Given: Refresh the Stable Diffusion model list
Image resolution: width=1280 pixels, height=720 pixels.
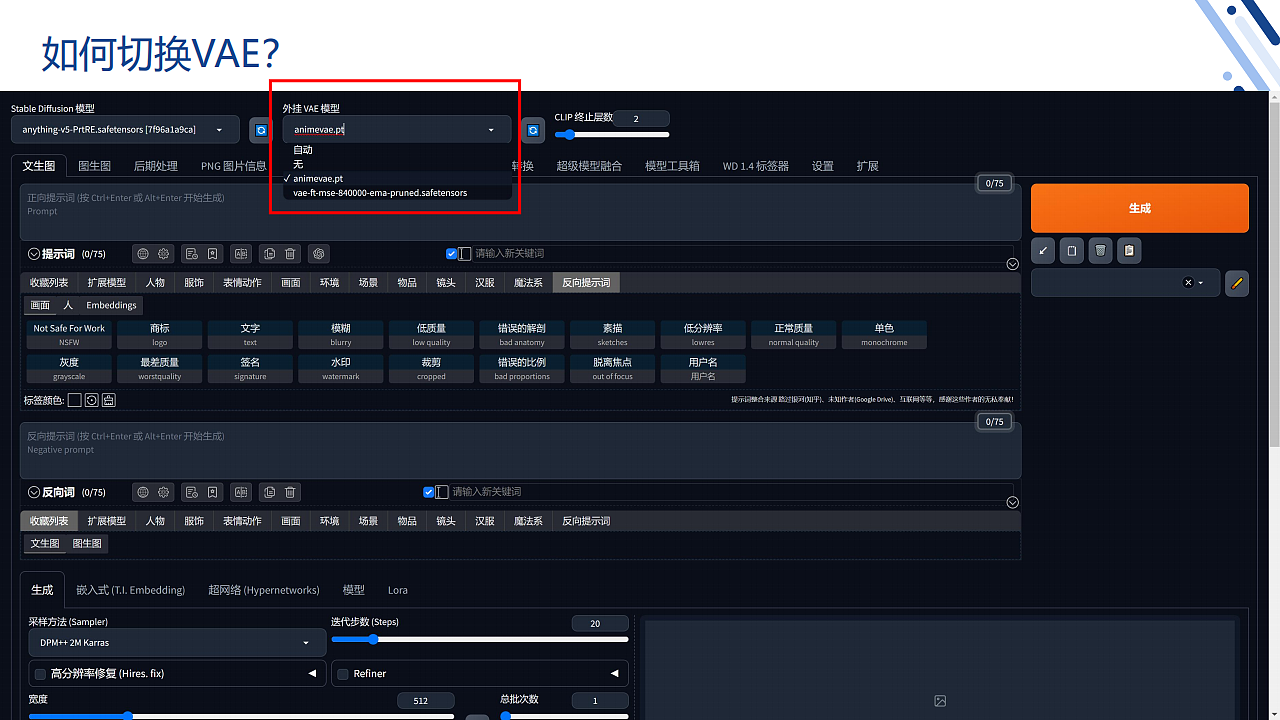Looking at the screenshot, I should point(261,130).
